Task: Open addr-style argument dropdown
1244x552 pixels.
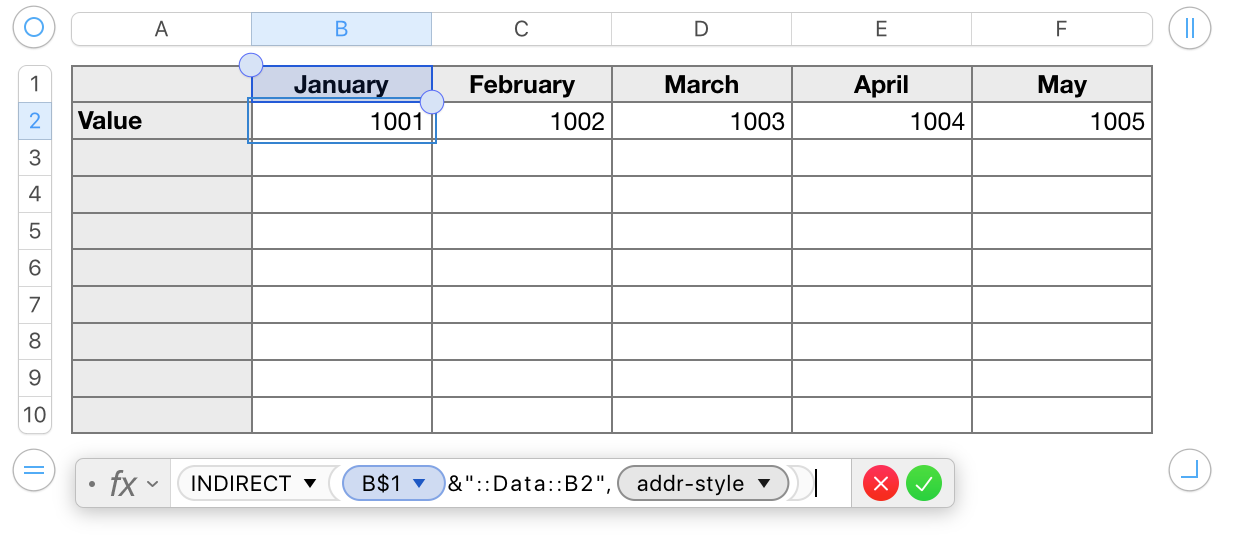Action: [765, 484]
